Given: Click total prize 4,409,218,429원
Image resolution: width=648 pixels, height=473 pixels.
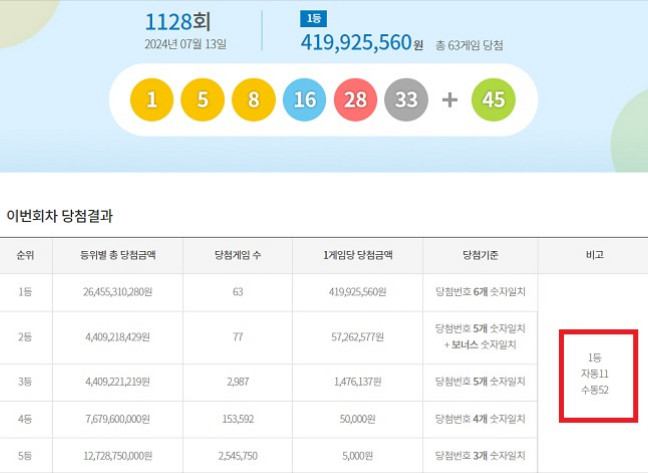Looking at the screenshot, I should click(x=118, y=337).
